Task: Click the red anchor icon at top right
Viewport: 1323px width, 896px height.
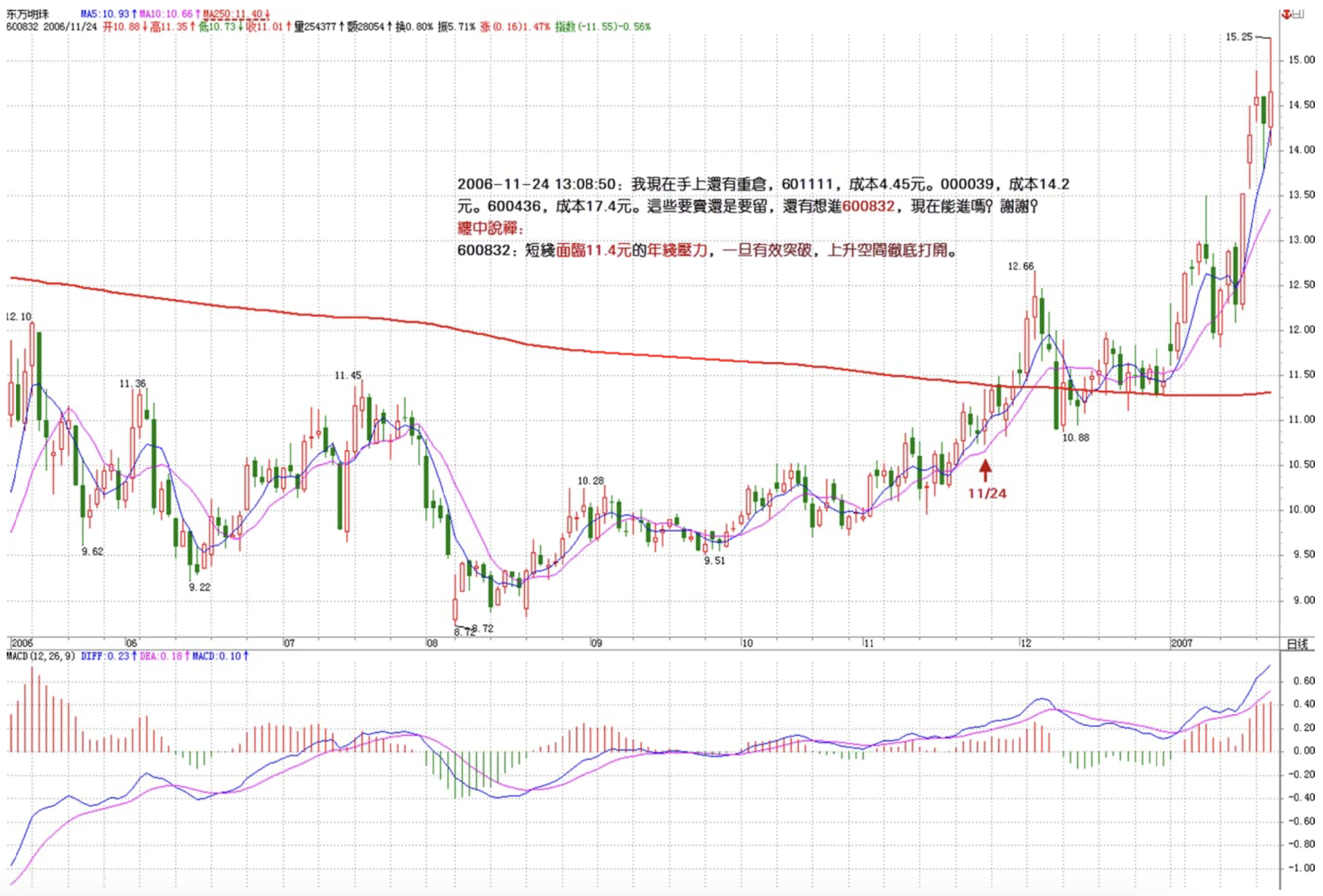Action: [x=1286, y=14]
